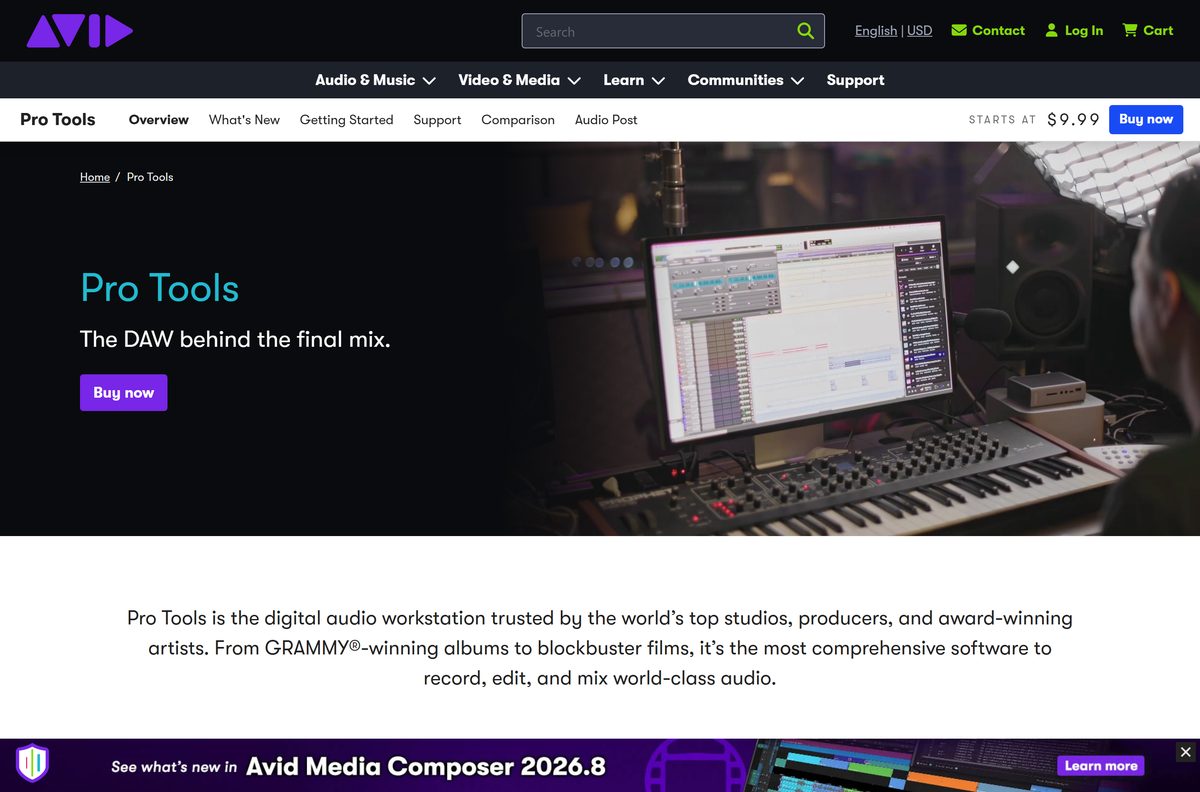Select the Getting Started tab
This screenshot has width=1200, height=792.
click(x=346, y=120)
